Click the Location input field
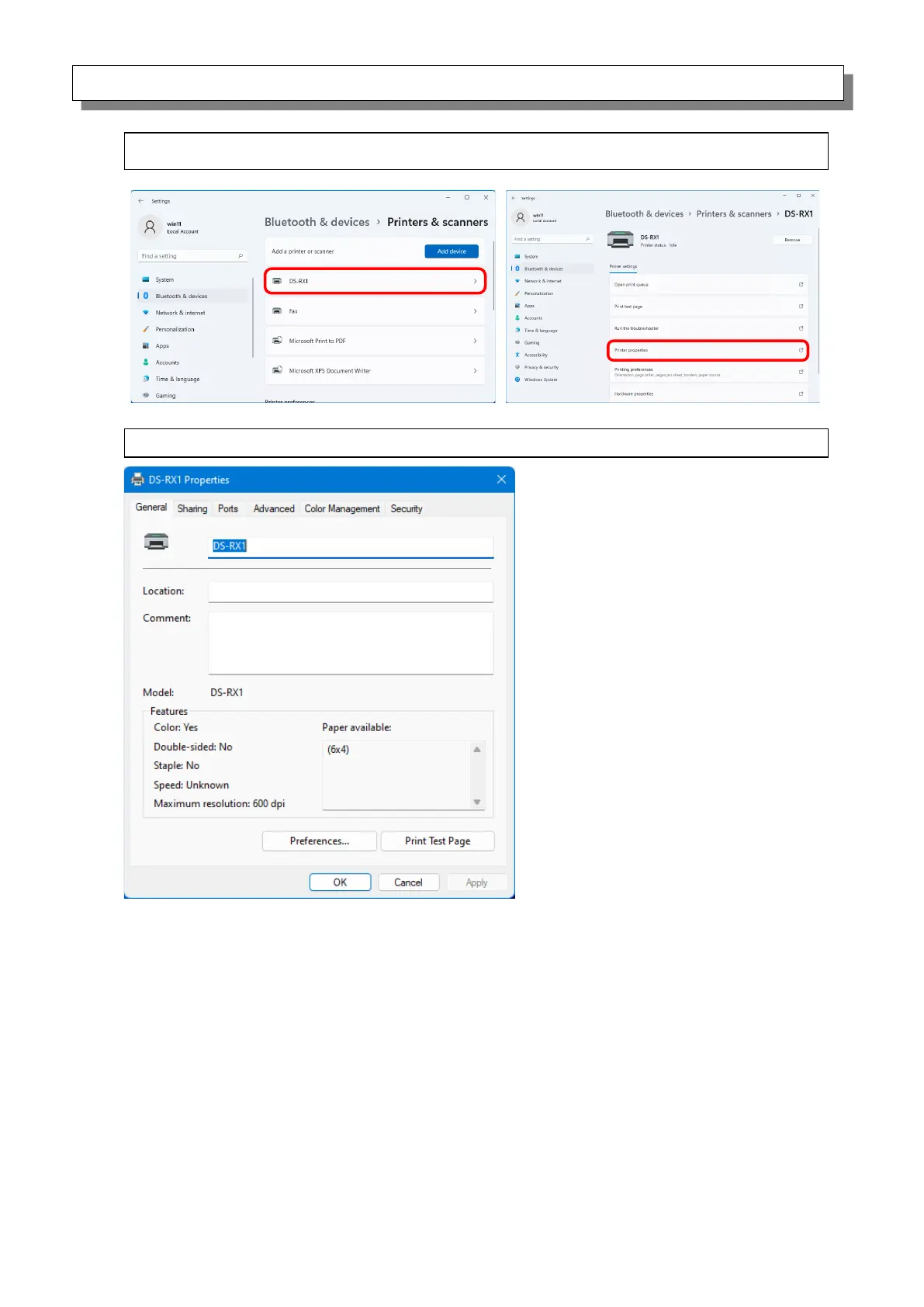The height and width of the screenshot is (1307, 924). point(351,591)
